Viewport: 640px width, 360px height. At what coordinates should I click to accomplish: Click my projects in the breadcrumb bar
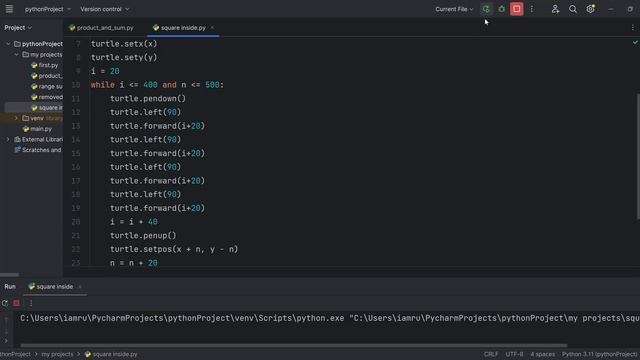(57, 354)
